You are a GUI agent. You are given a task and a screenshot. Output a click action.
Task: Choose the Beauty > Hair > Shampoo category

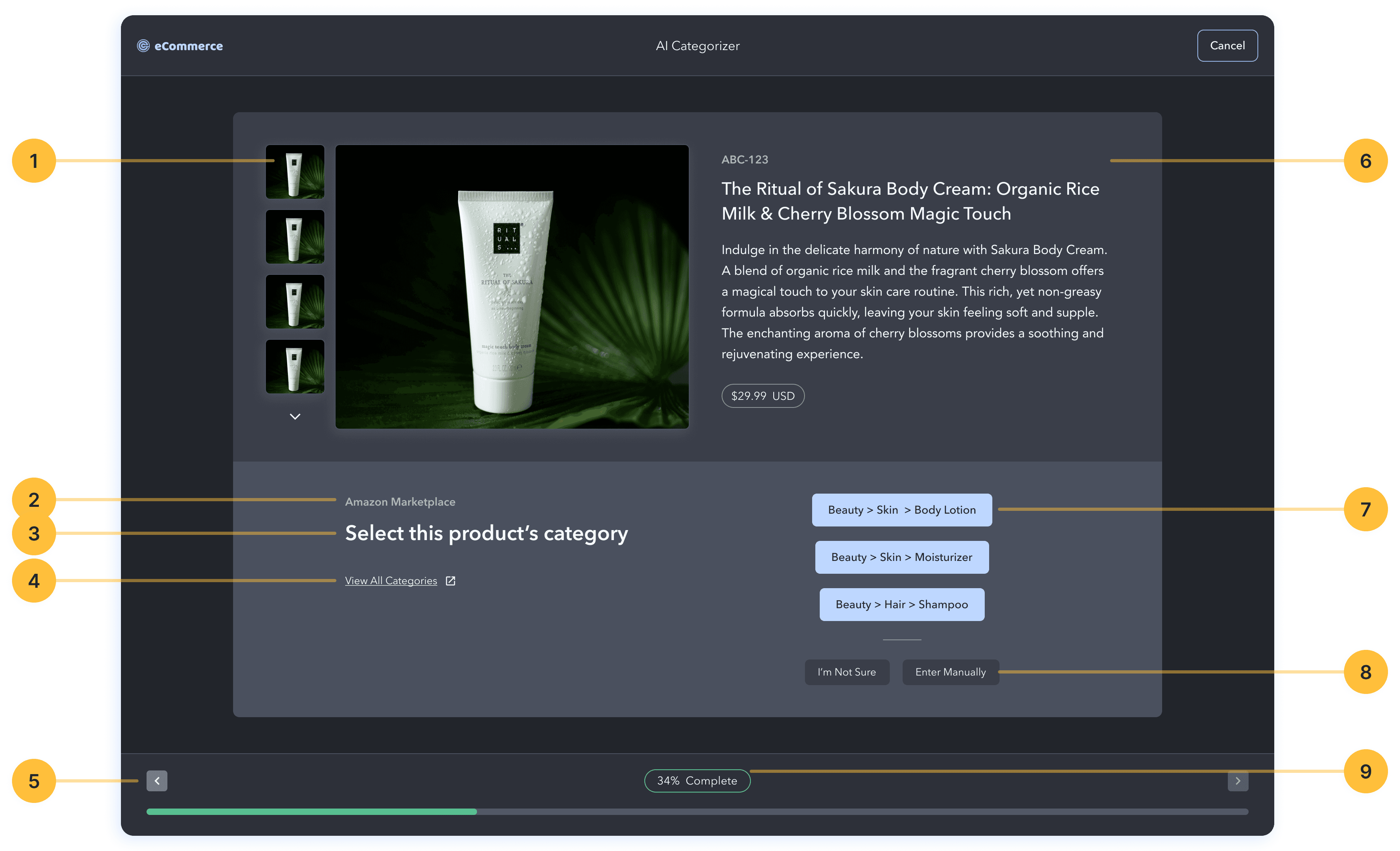(902, 604)
